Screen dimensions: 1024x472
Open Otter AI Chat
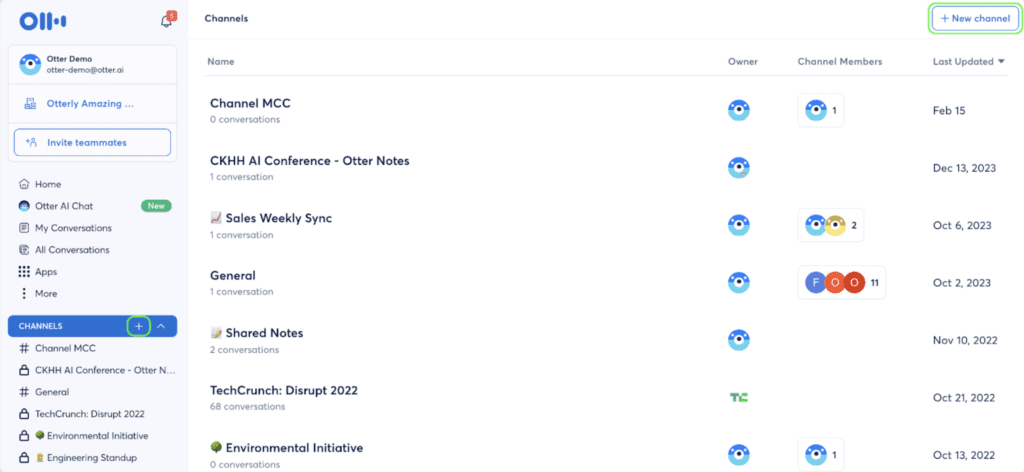(x=64, y=206)
